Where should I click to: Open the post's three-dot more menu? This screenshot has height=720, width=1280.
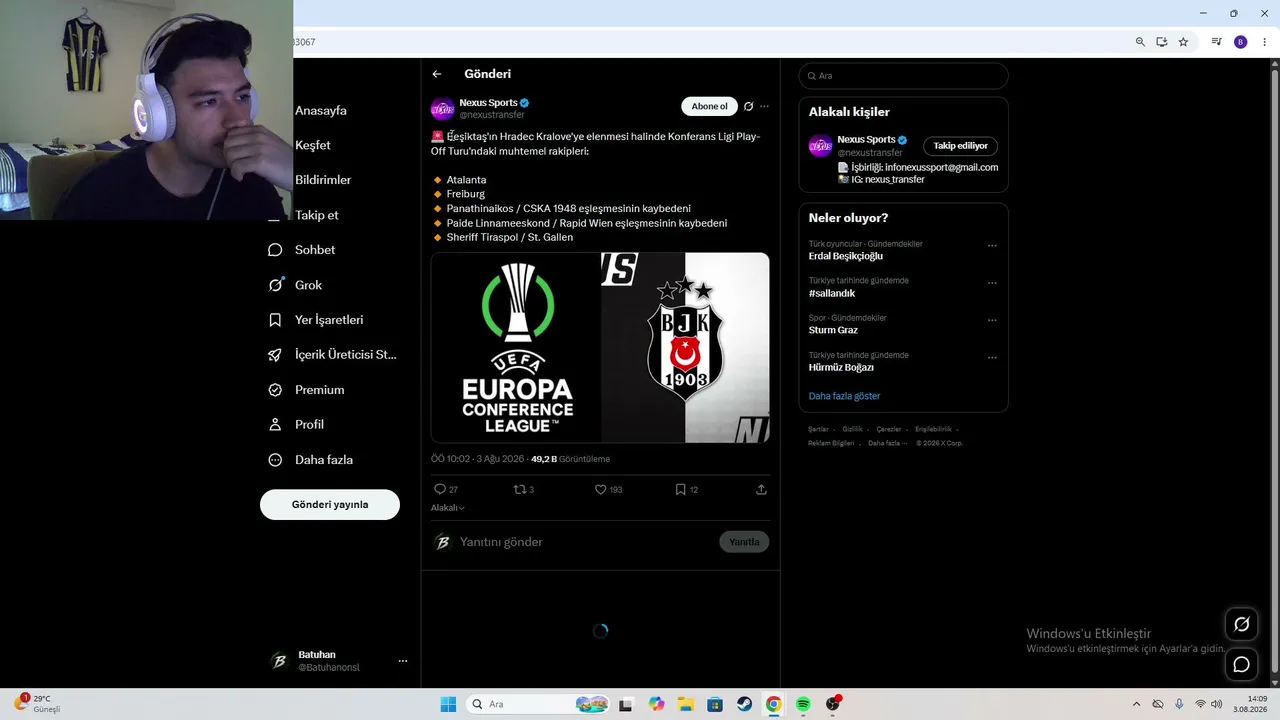pyautogui.click(x=764, y=106)
